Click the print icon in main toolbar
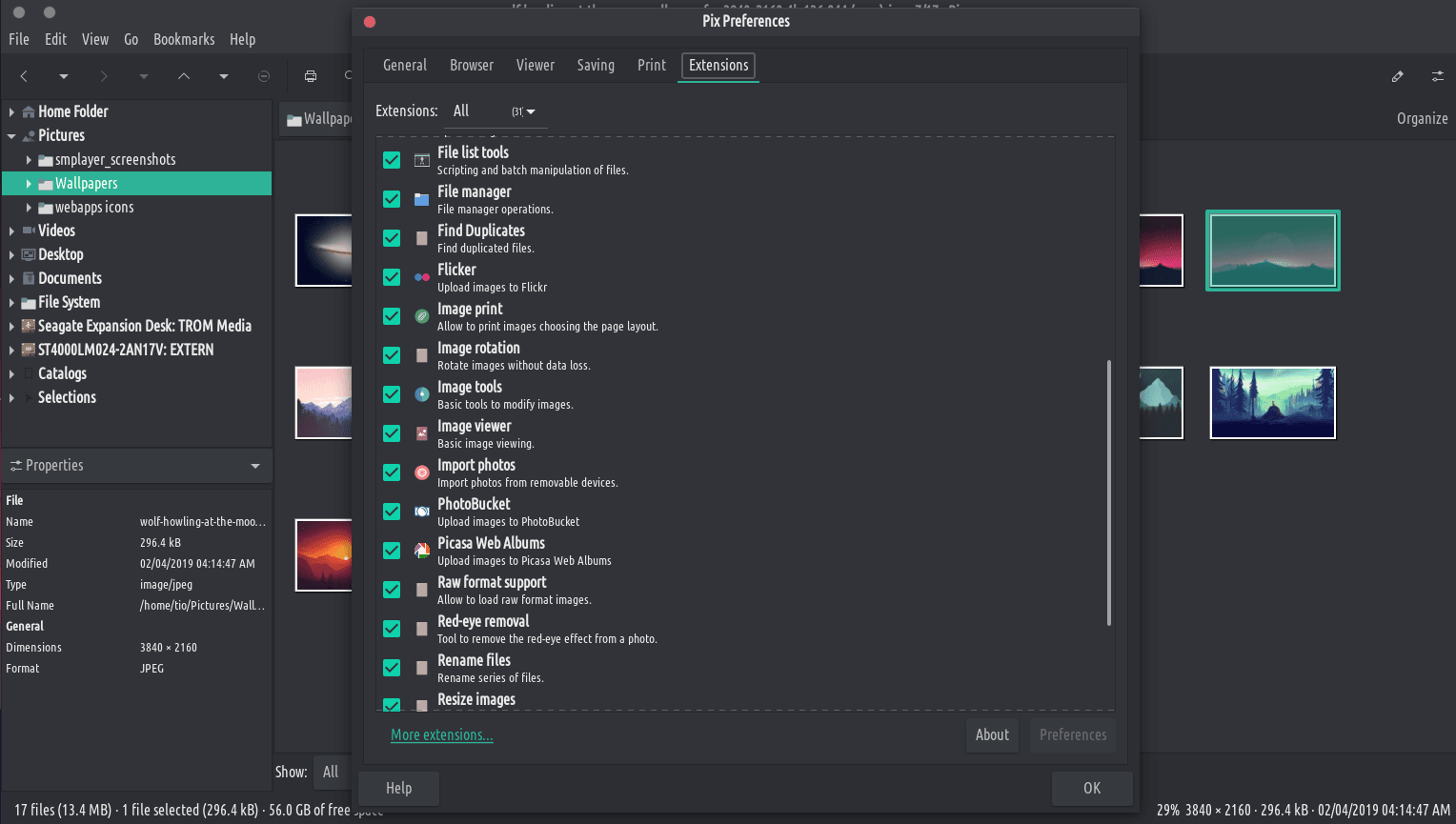 coord(310,76)
